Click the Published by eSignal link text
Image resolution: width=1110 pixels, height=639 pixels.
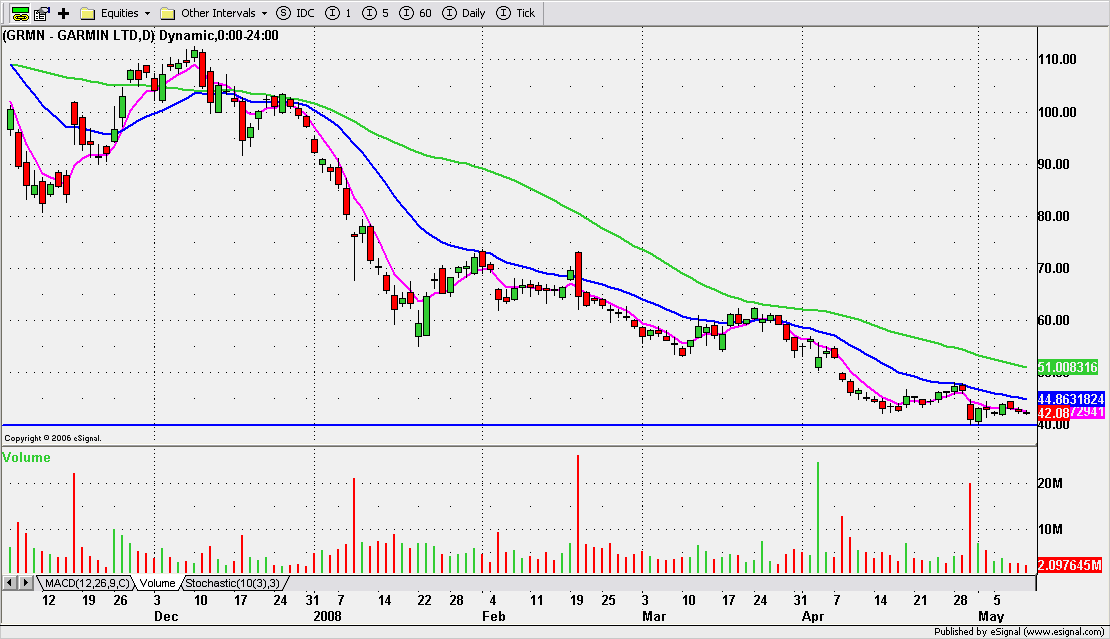[x=1018, y=631]
